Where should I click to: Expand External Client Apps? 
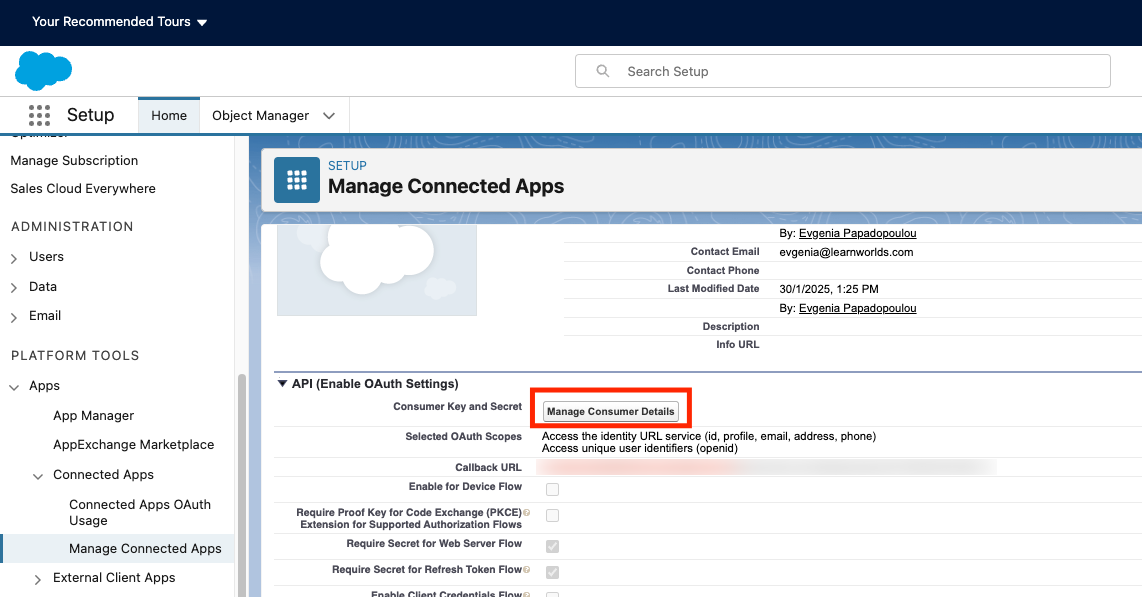tap(38, 579)
